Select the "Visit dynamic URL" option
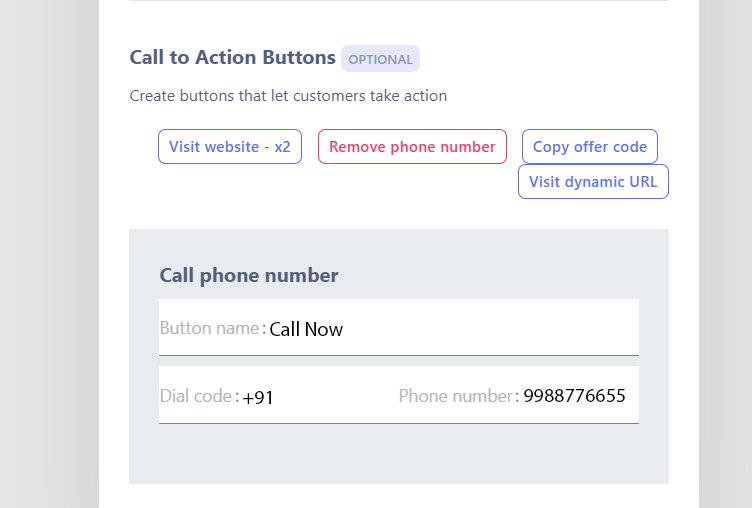Image resolution: width=752 pixels, height=508 pixels. tap(593, 182)
